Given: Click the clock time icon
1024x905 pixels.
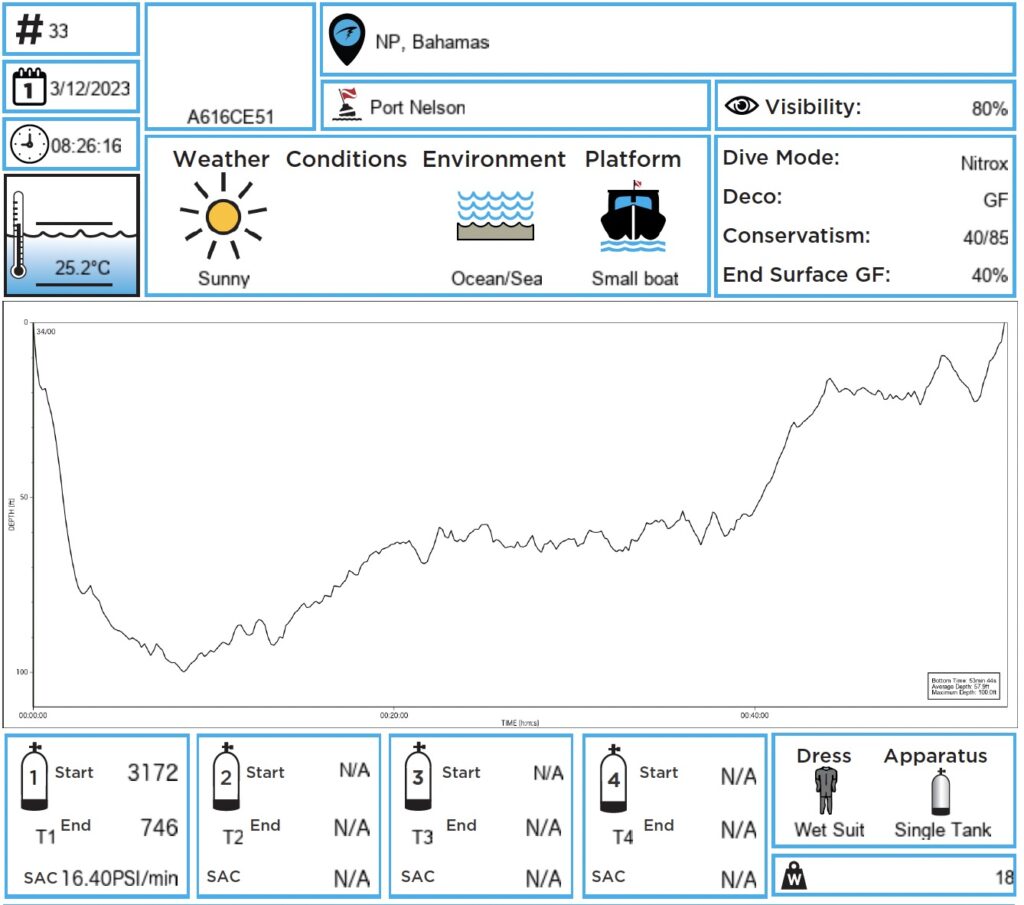Looking at the screenshot, I should 28,146.
